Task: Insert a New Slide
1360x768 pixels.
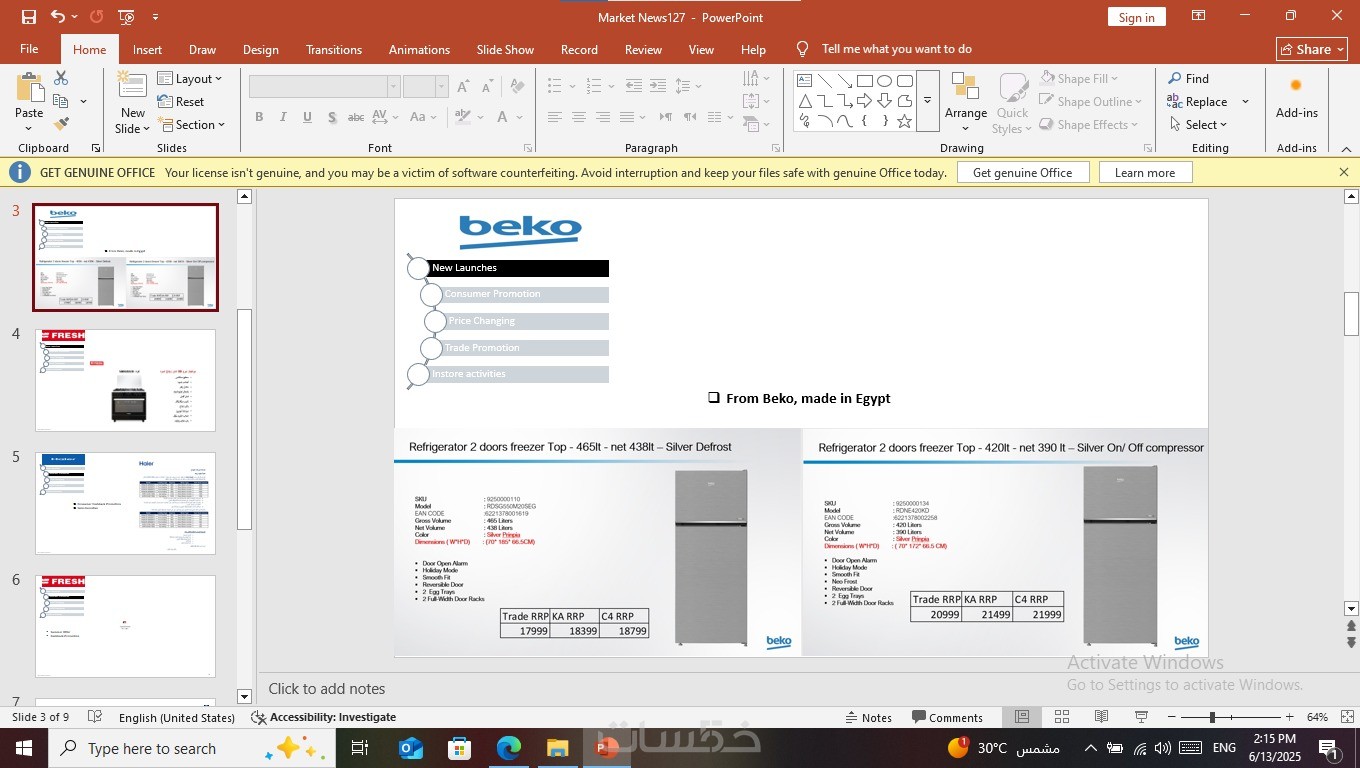Action: (x=132, y=102)
